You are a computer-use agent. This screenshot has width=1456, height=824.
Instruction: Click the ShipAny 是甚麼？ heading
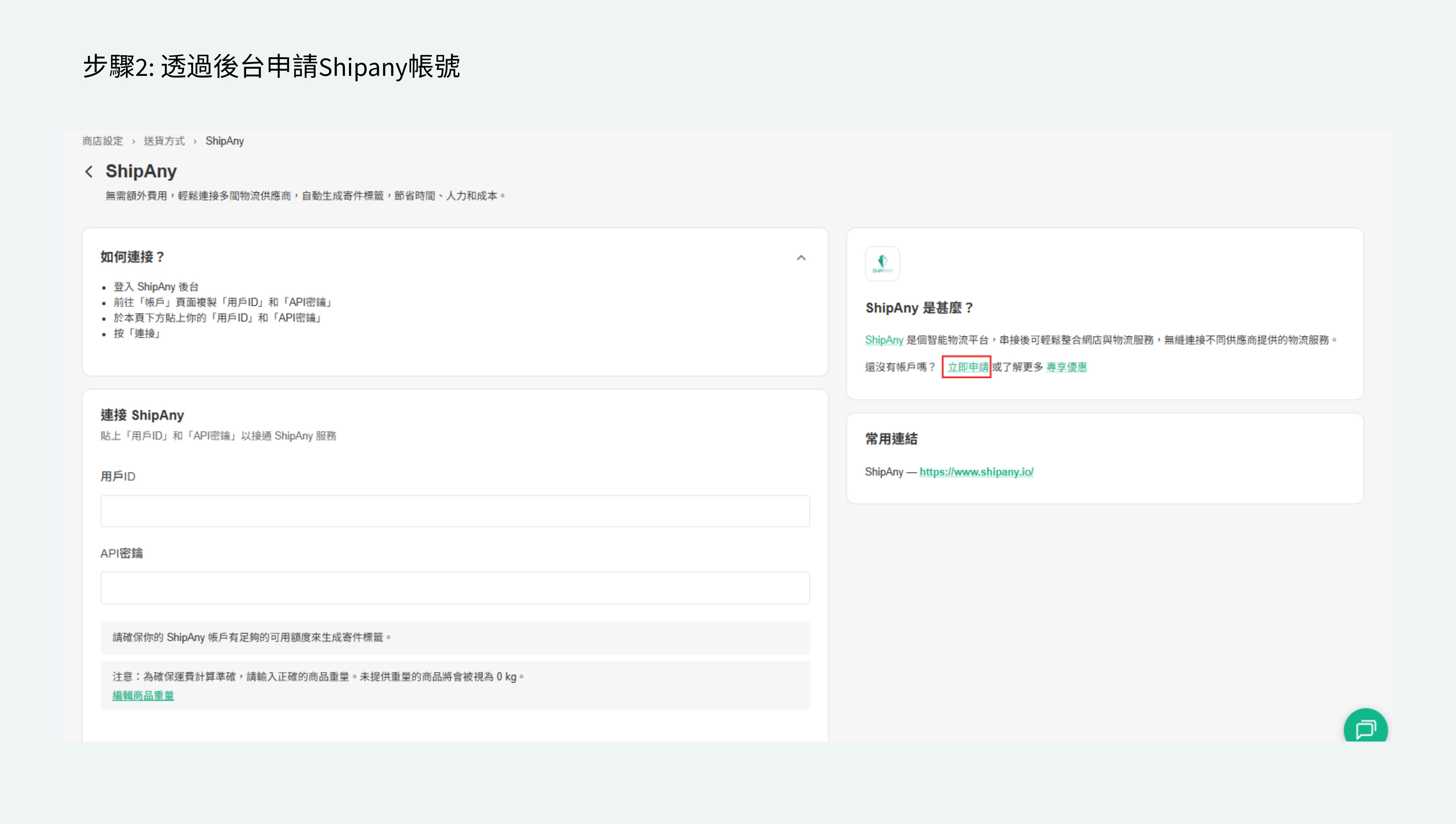click(919, 308)
